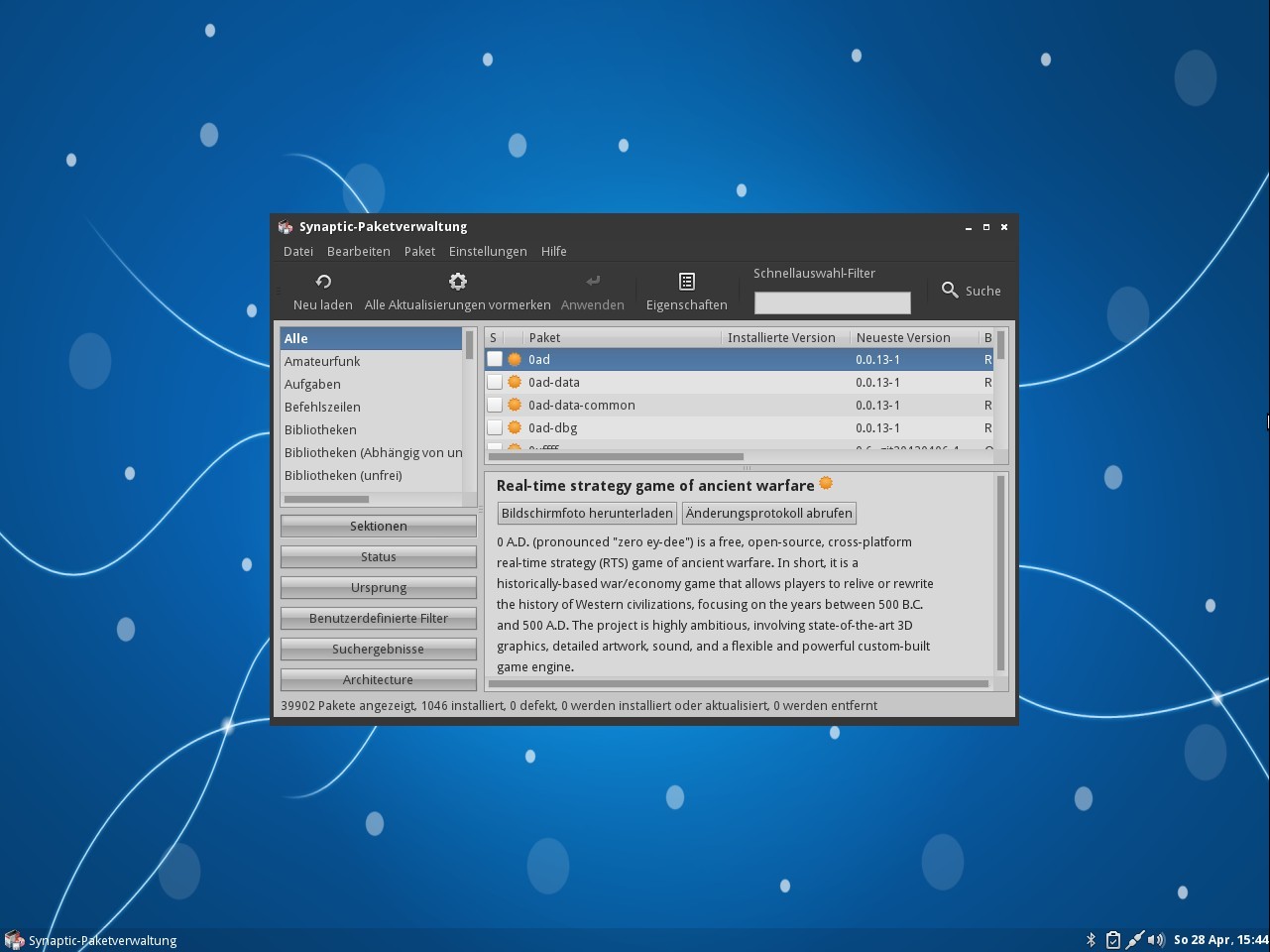Open the Bluetooth tray icon
The width and height of the screenshot is (1270, 952).
1091,940
